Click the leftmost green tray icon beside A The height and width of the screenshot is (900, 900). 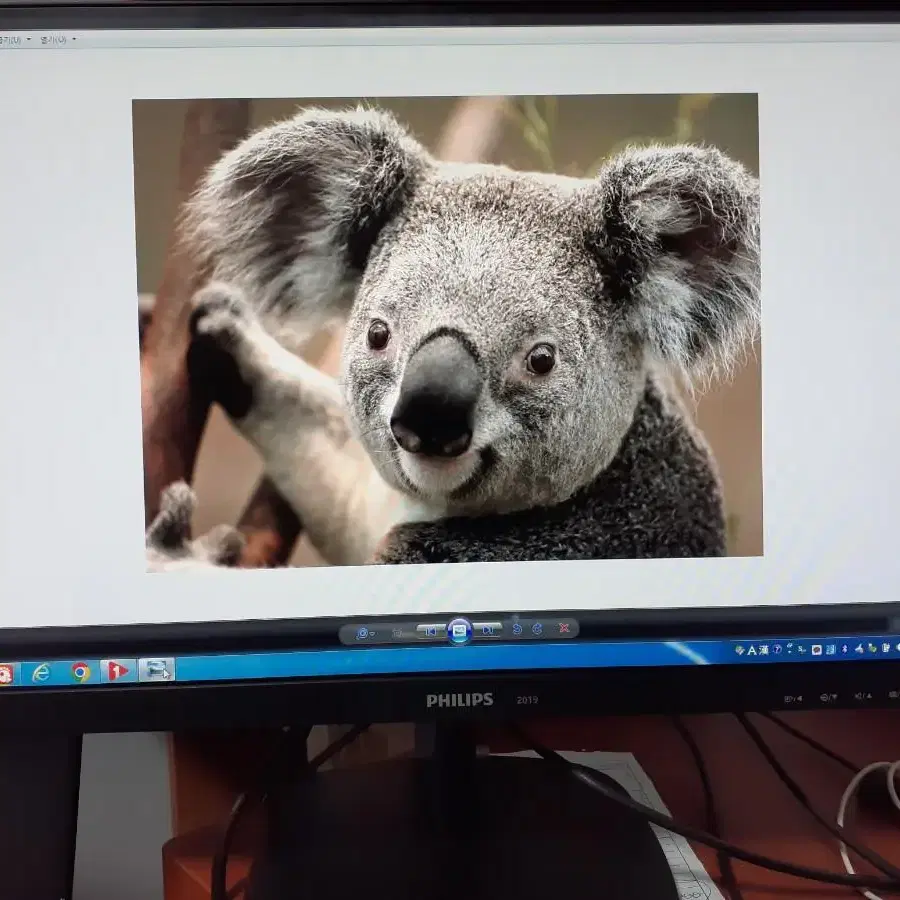(x=740, y=650)
